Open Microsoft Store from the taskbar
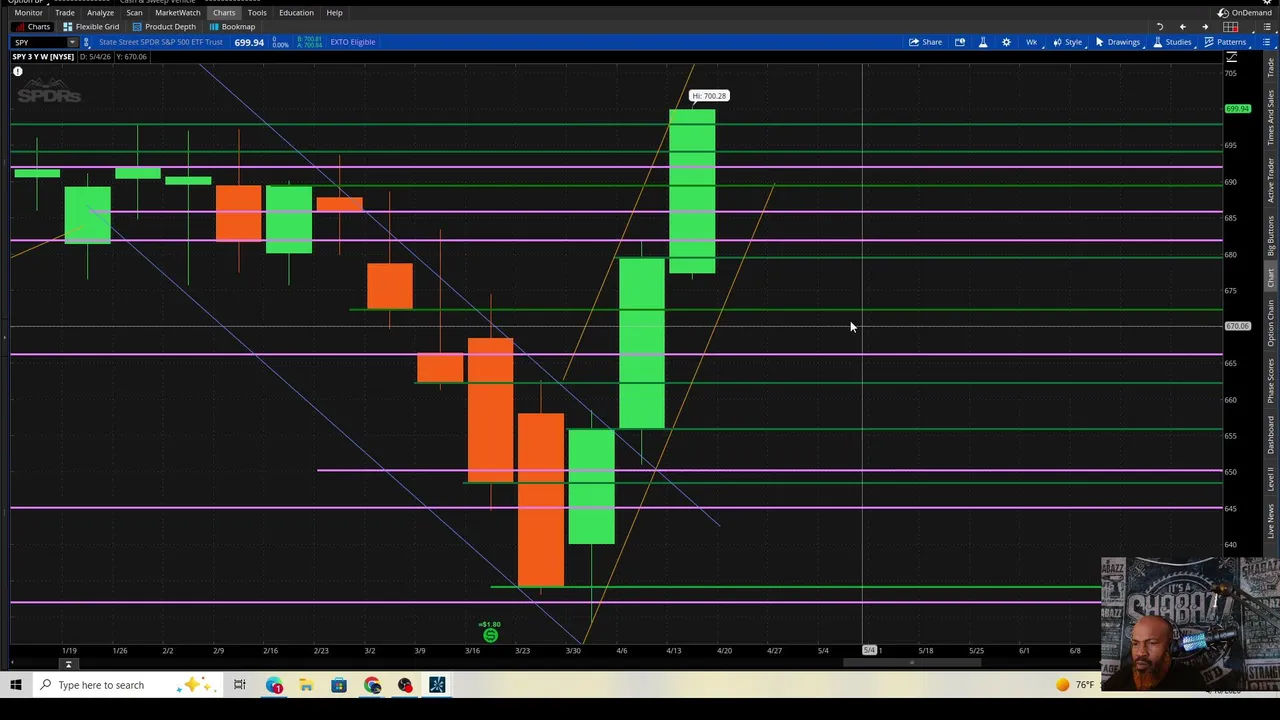Viewport: 1280px width, 720px height. (x=339, y=685)
